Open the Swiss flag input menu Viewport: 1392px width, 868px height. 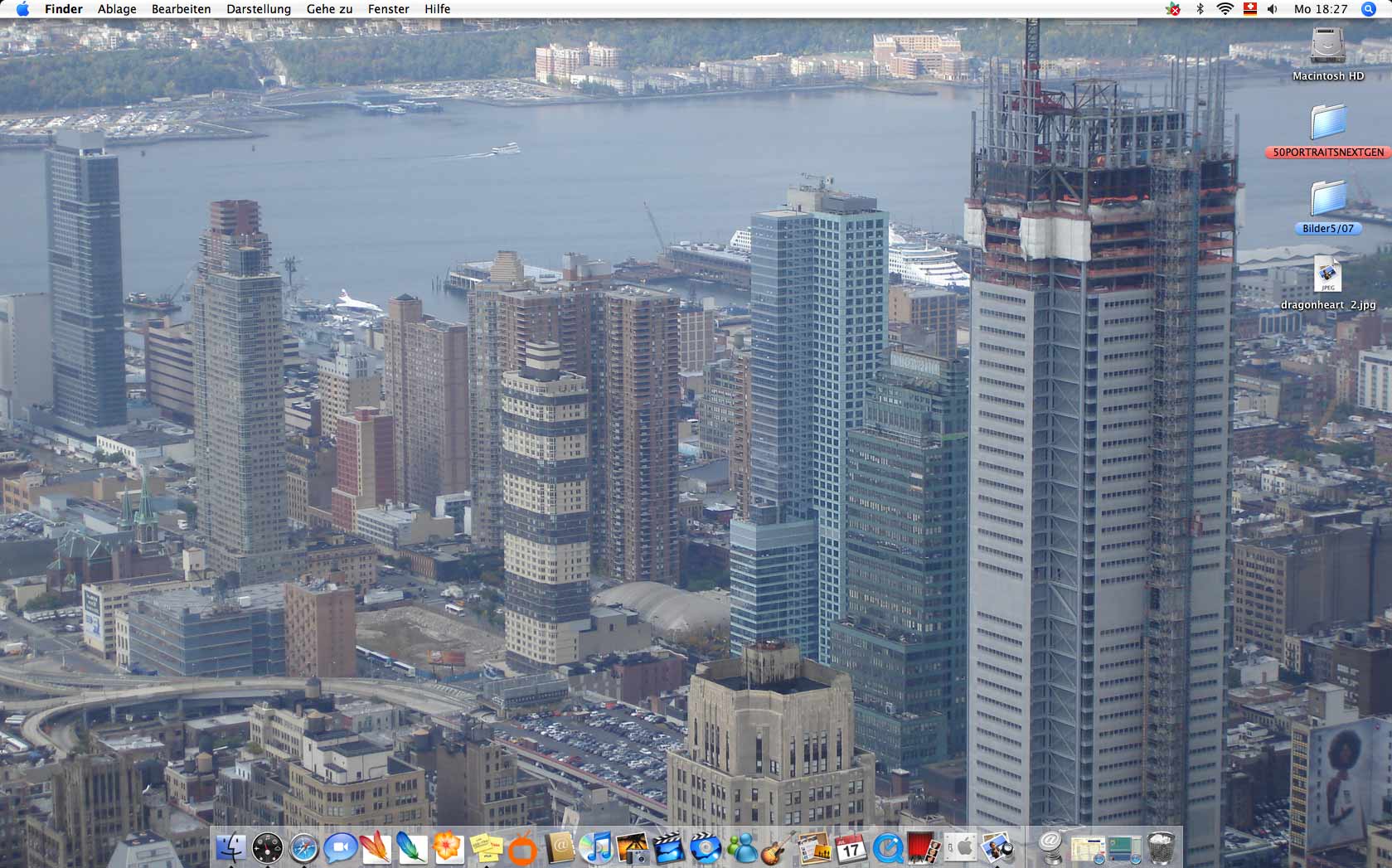tap(1249, 9)
